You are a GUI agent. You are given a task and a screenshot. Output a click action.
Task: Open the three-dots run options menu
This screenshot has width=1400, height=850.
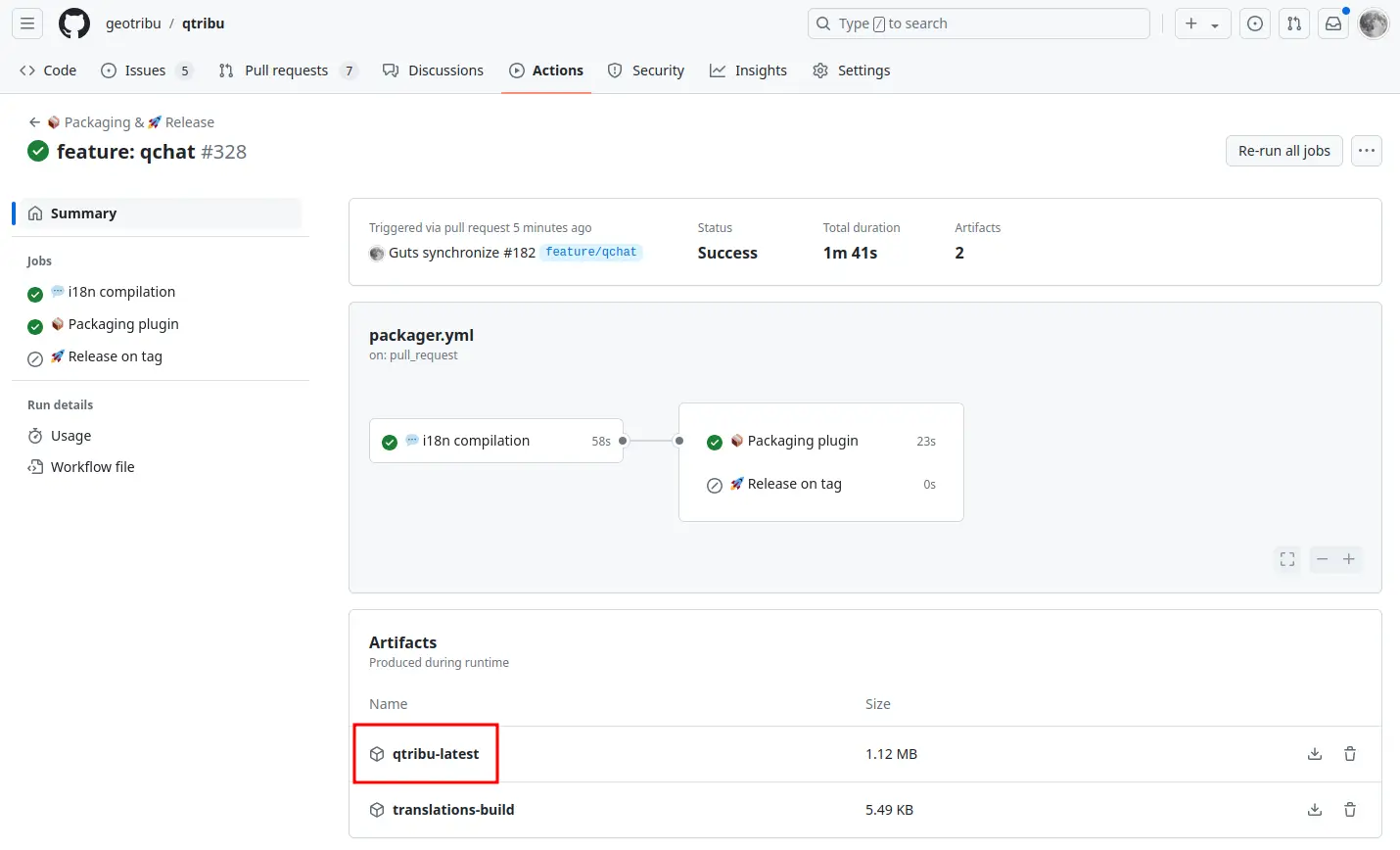click(1367, 151)
